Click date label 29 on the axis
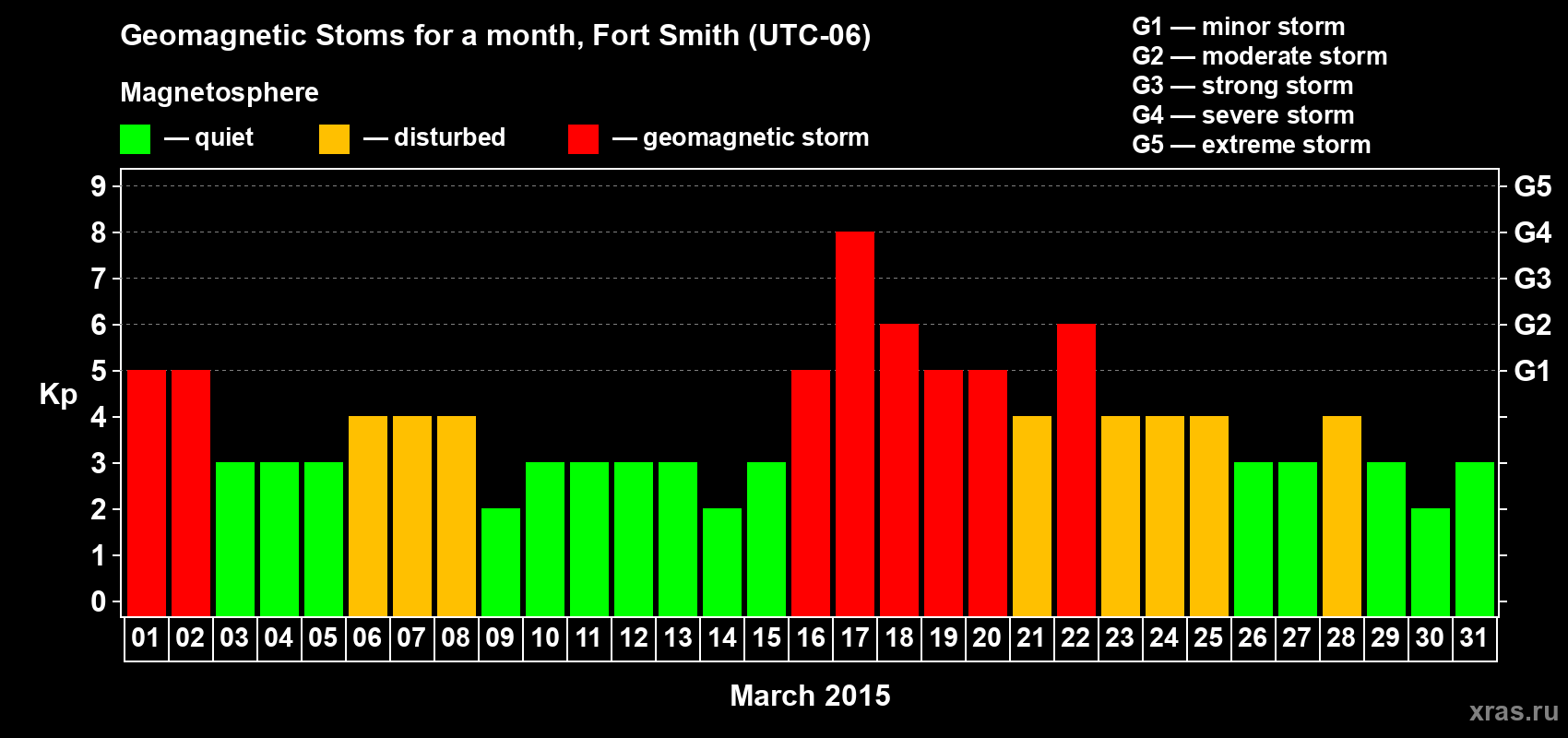The height and width of the screenshot is (738, 1568). 1385,637
